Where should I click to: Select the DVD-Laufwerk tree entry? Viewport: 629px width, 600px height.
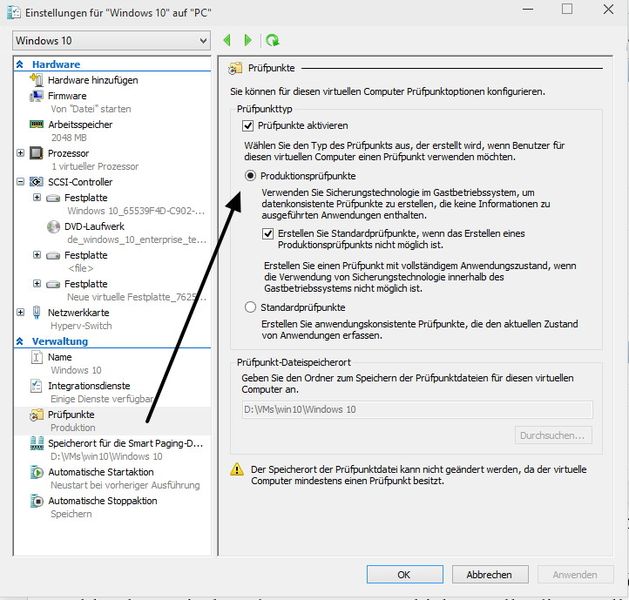tap(94, 227)
